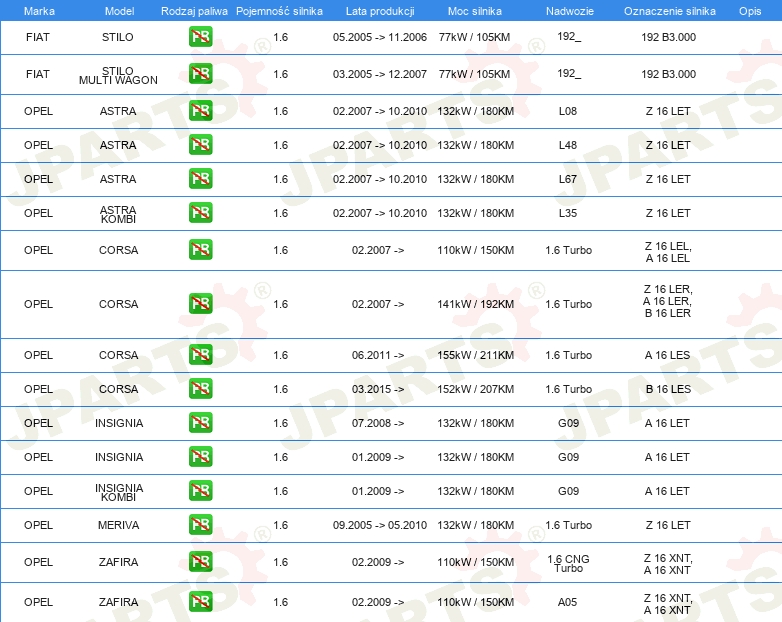Image resolution: width=782 pixels, height=622 pixels.
Task: Click the 155kW / 211KM power cell
Action: 475,355
